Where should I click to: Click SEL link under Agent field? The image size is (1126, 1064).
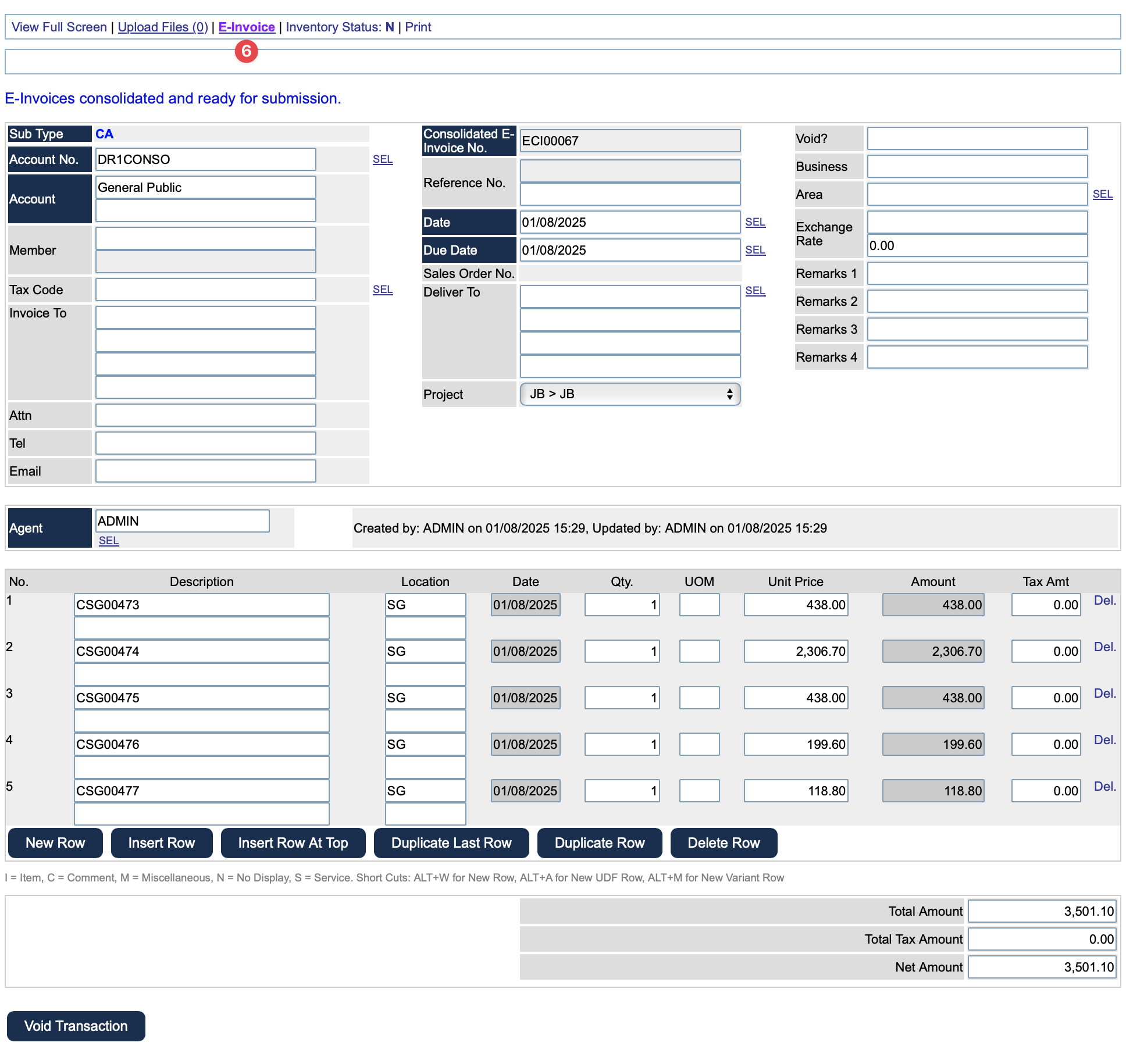[109, 541]
